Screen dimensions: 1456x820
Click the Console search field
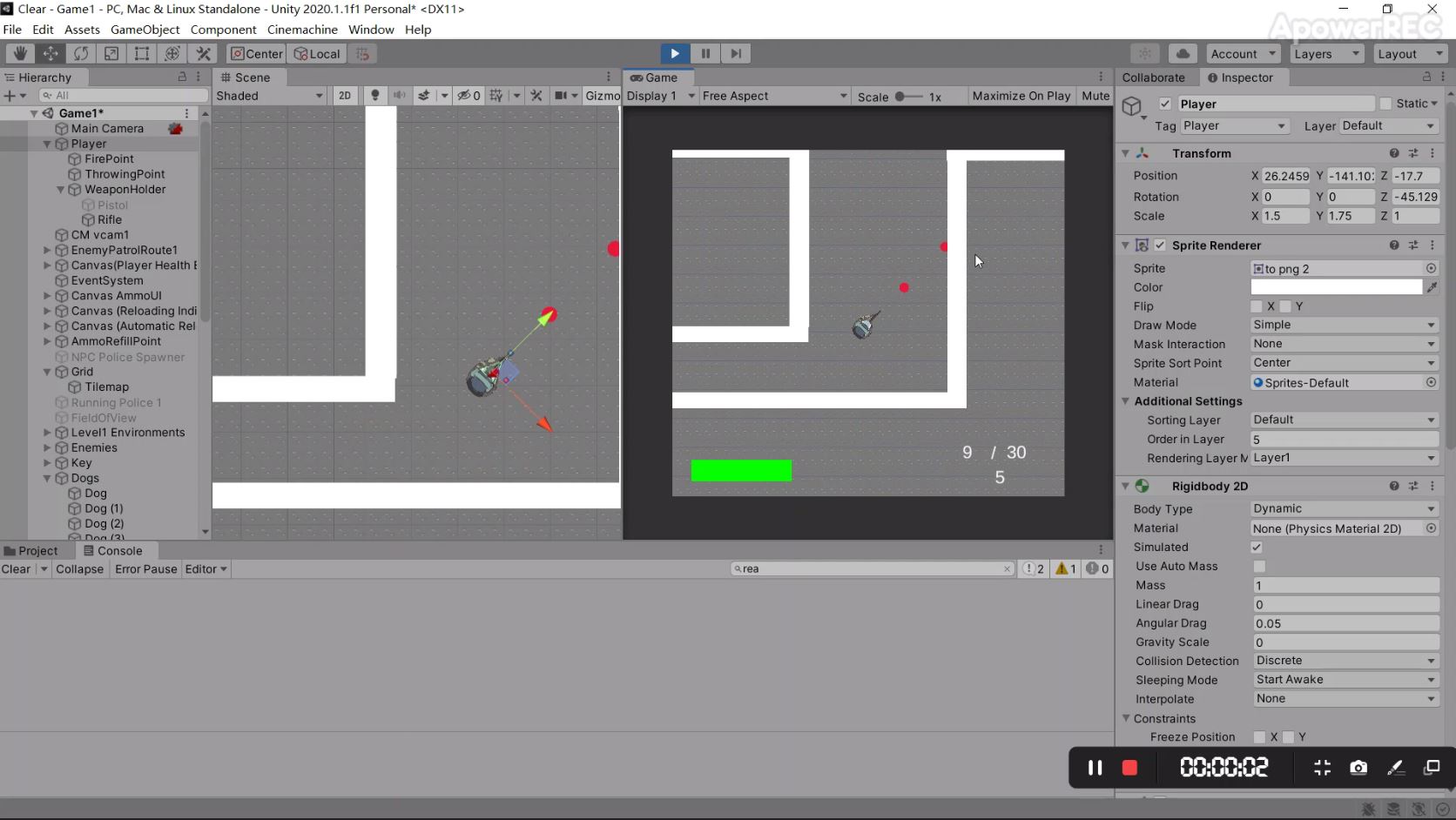(871, 568)
